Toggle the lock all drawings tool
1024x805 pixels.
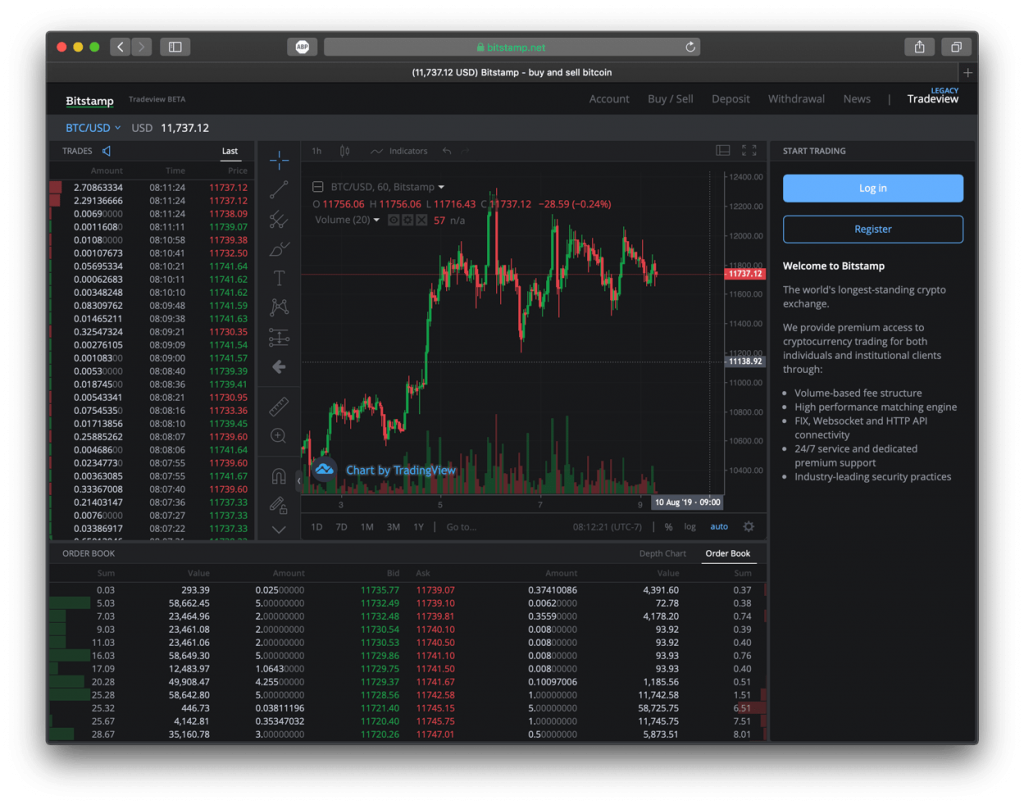(x=279, y=505)
